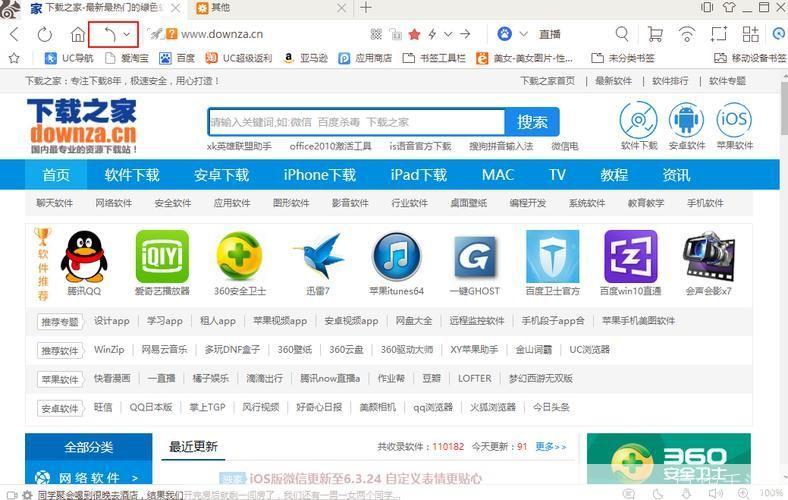This screenshot has height=500, width=788.
Task: Click the 安卓软件 Android robot icon
Action: 686,120
